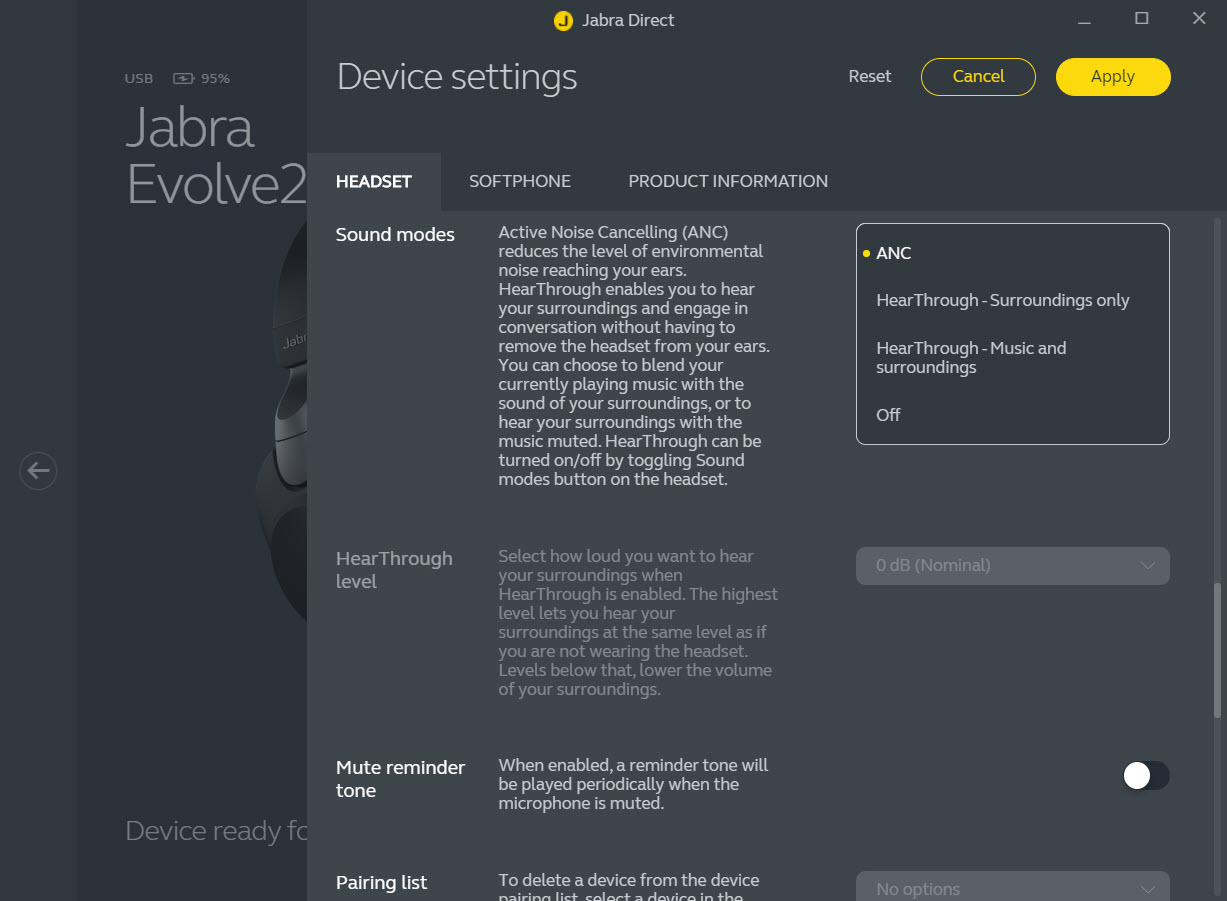Click the Jabra headset product image
The image size is (1227, 901).
tap(281, 420)
